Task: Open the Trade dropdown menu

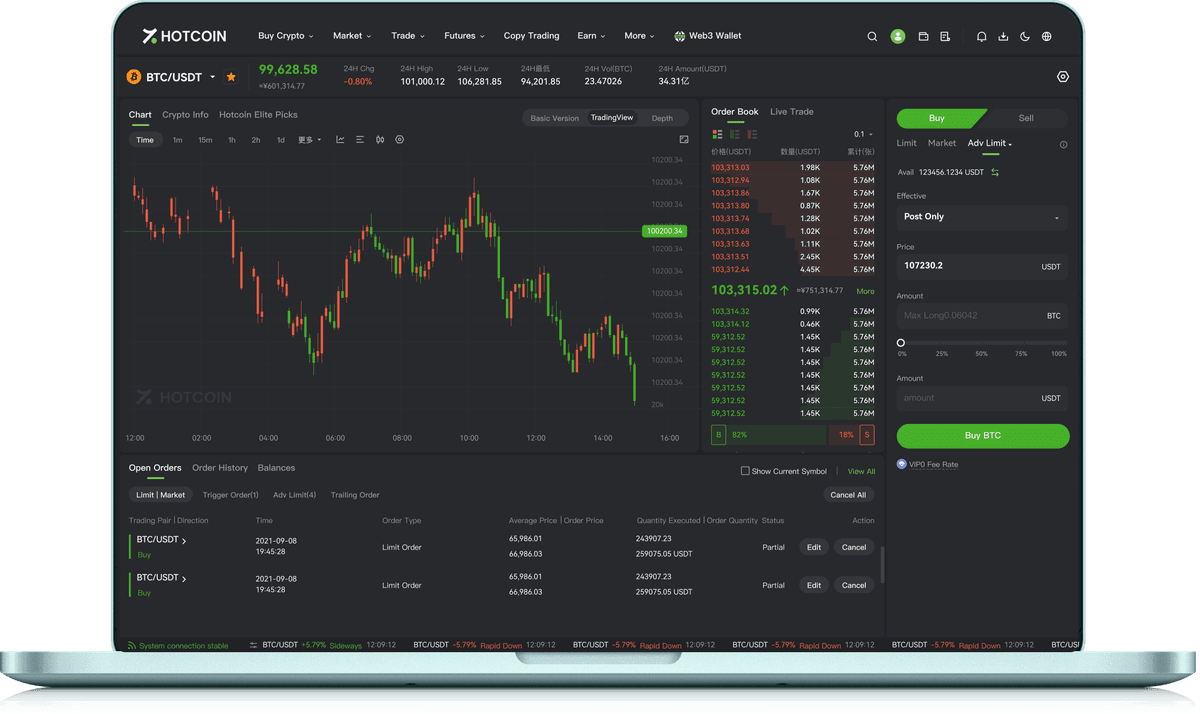Action: click(408, 36)
